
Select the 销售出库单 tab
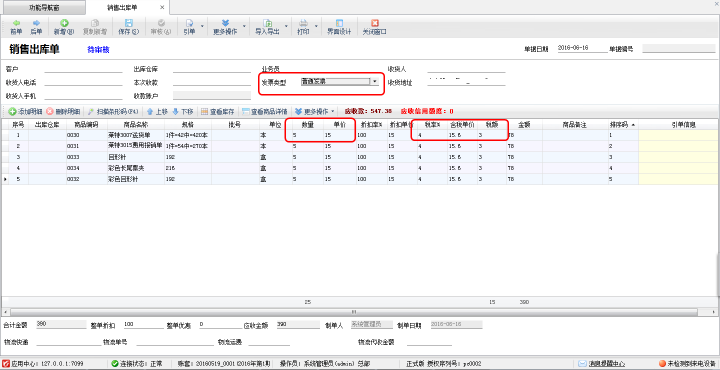[122, 8]
